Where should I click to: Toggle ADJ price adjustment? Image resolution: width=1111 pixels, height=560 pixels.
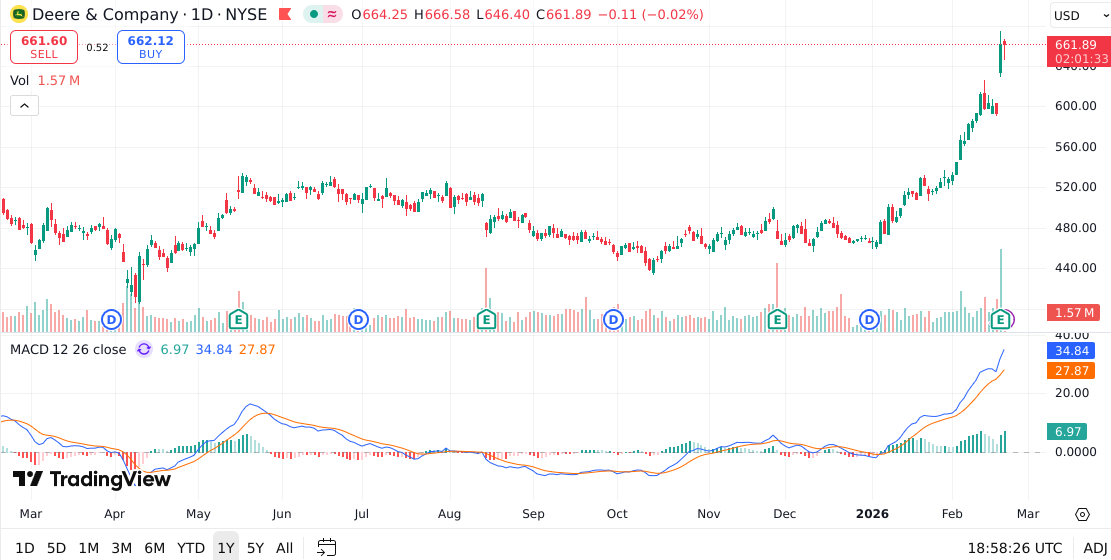pyautogui.click(x=1095, y=548)
